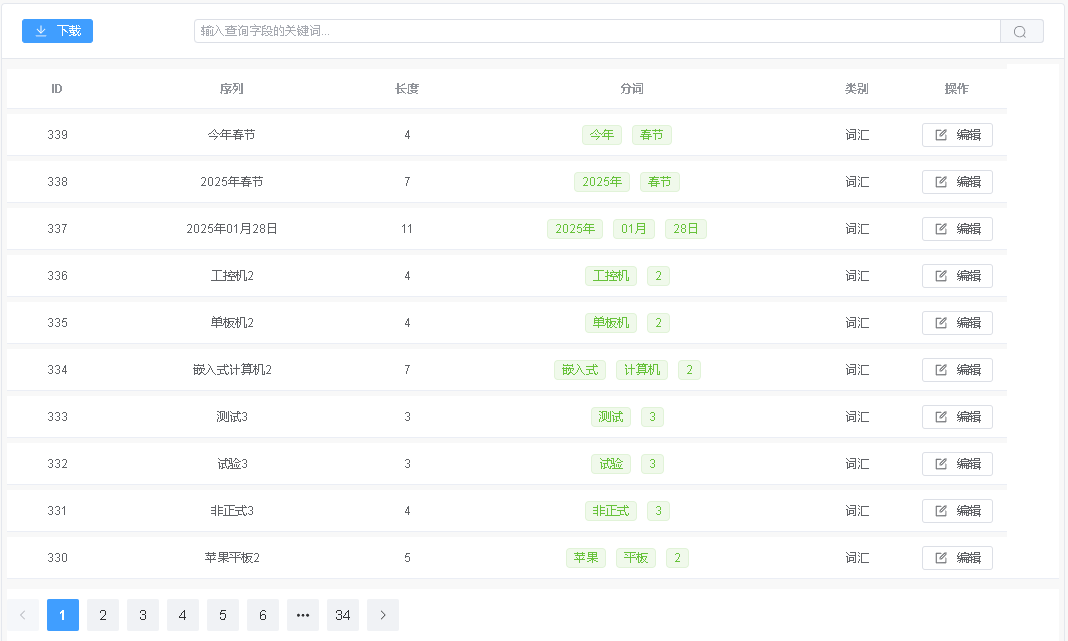The height and width of the screenshot is (641, 1068).
Task: Click the 分词 column header
Action: pyautogui.click(x=632, y=89)
